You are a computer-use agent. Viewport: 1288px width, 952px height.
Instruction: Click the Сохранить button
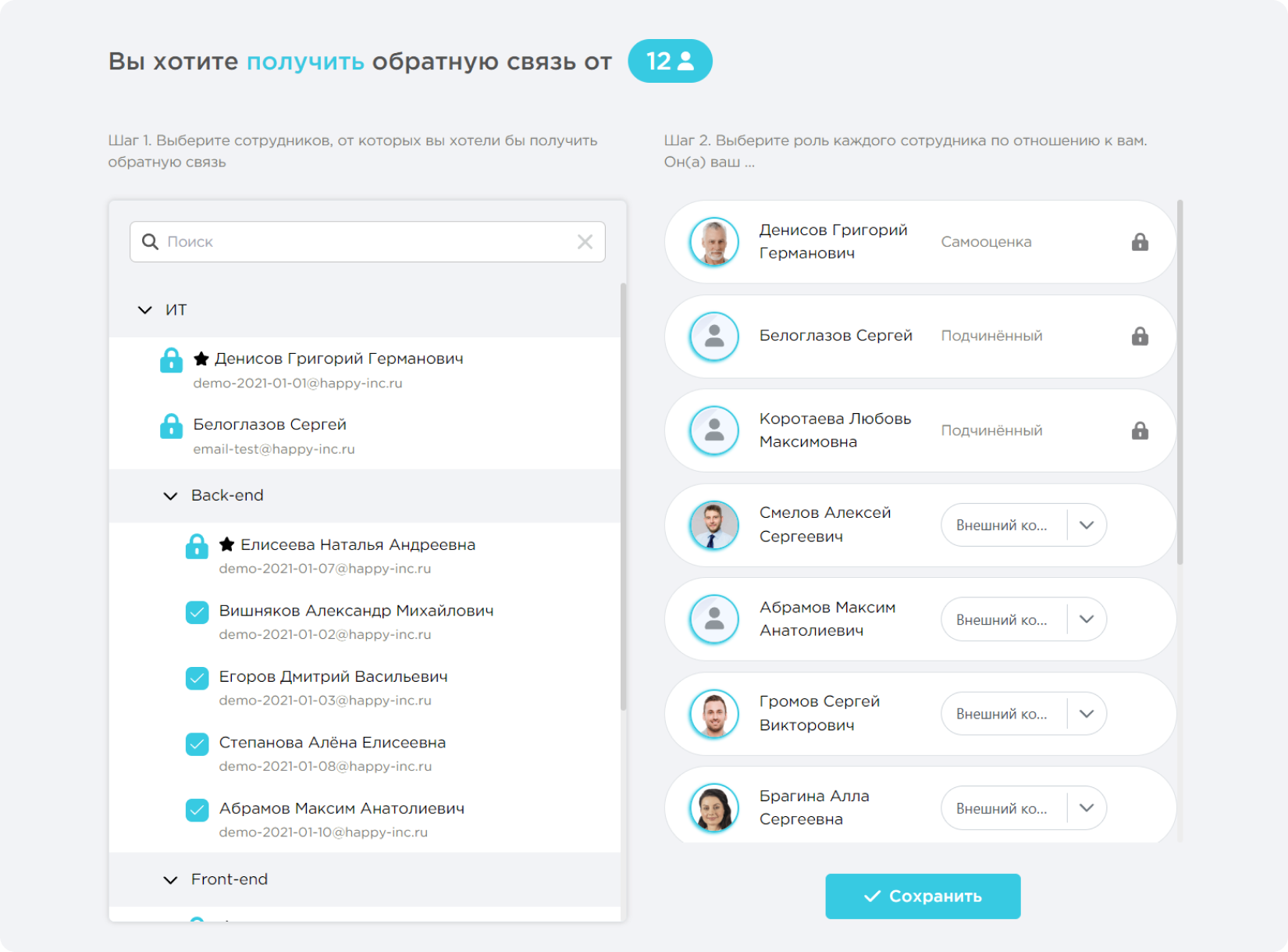tap(922, 896)
